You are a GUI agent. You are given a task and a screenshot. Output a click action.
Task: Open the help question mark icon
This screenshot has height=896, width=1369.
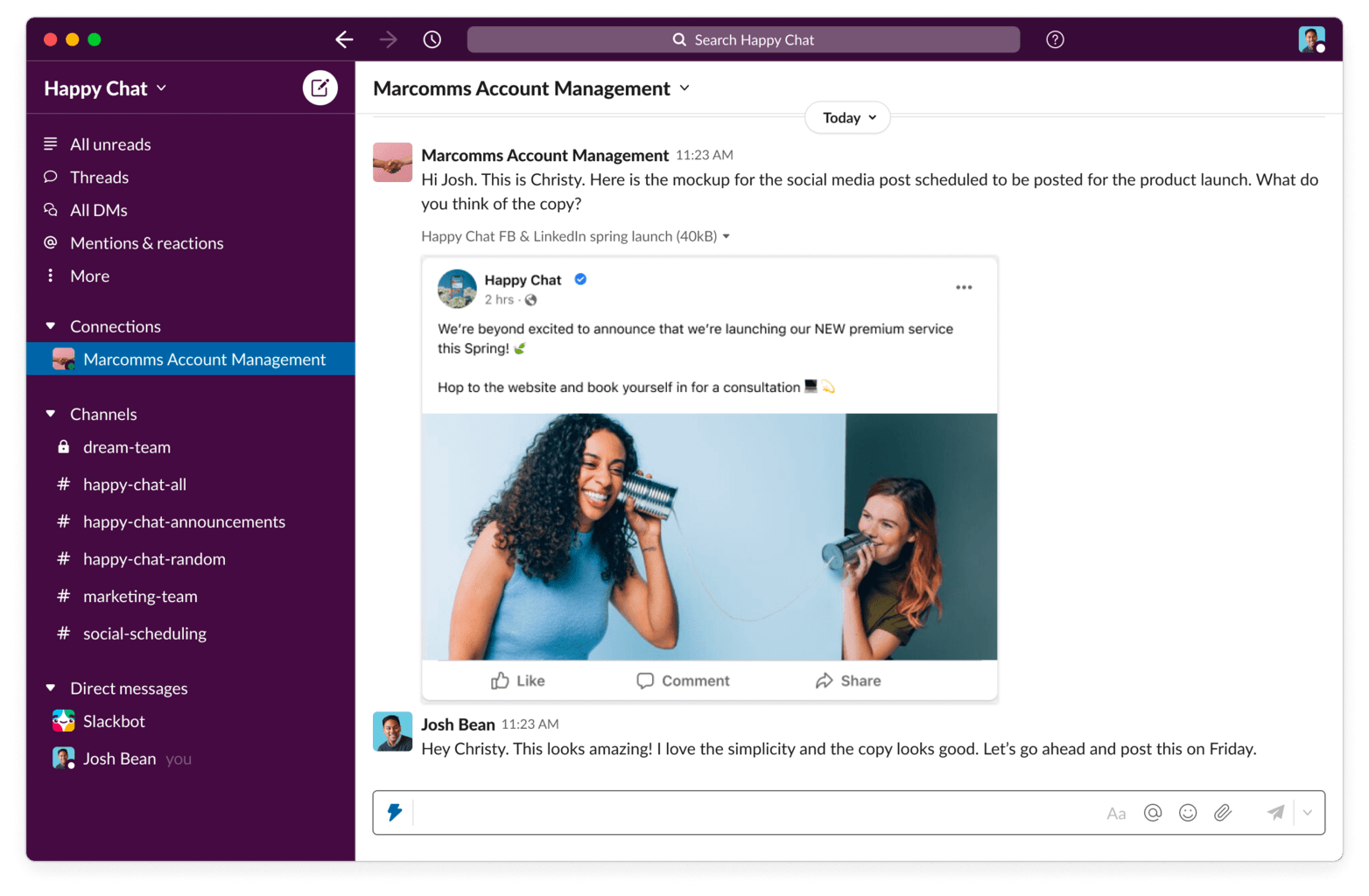coord(1055,39)
